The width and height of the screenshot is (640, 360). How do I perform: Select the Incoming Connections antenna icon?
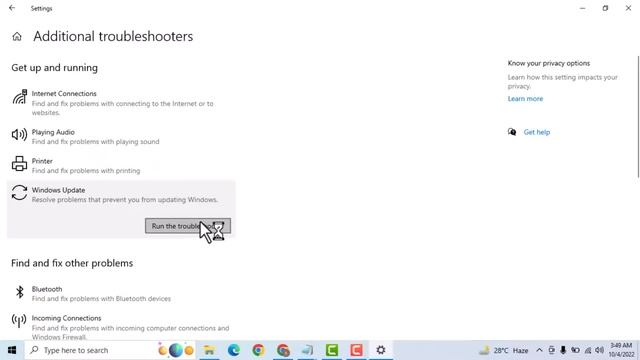[19, 321]
